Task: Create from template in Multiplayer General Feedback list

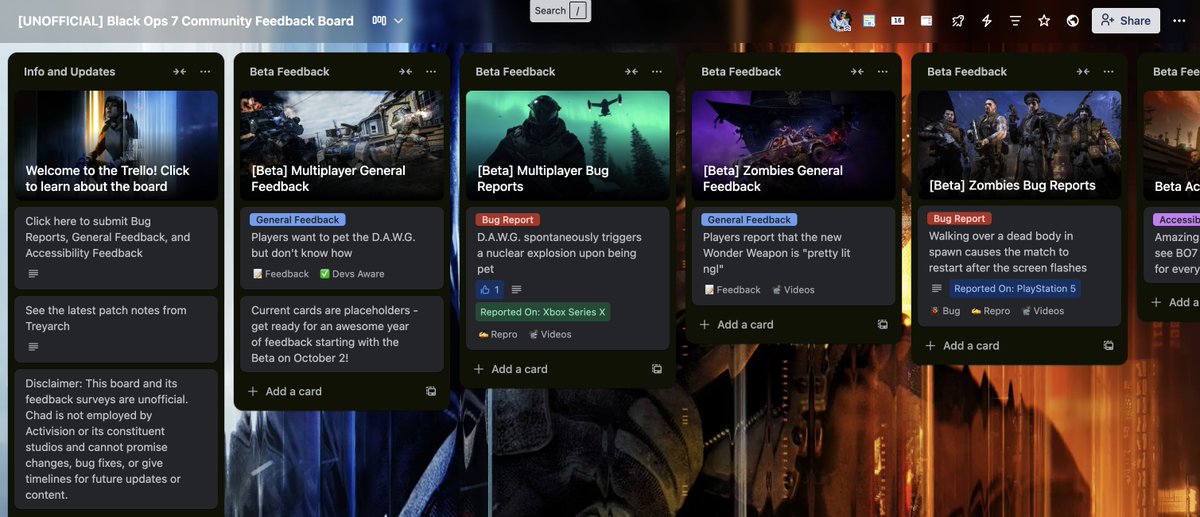Action: [x=431, y=392]
